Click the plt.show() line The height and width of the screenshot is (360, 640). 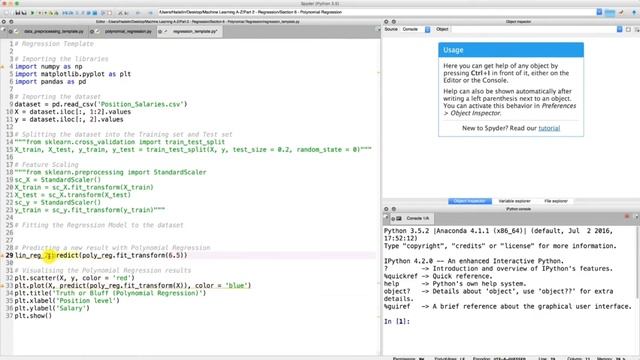pyautogui.click(x=33, y=316)
